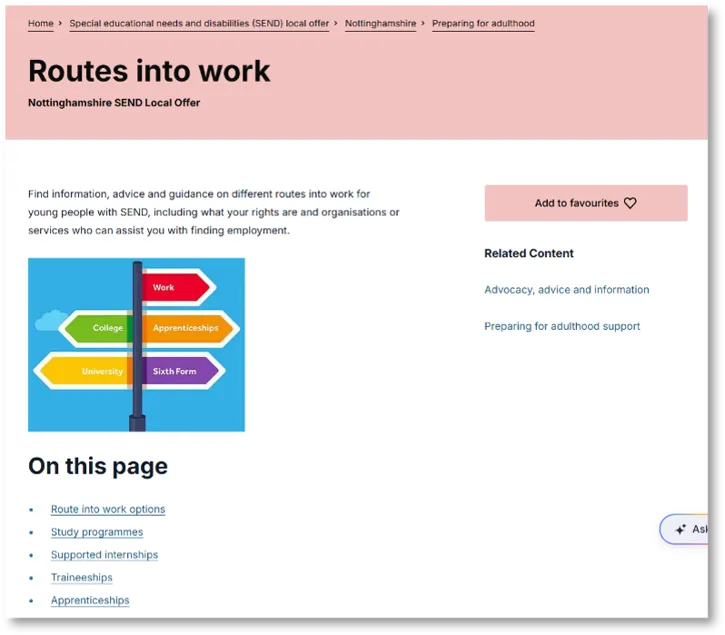Jump to Supported internships section
The image size is (725, 635).
click(104, 555)
